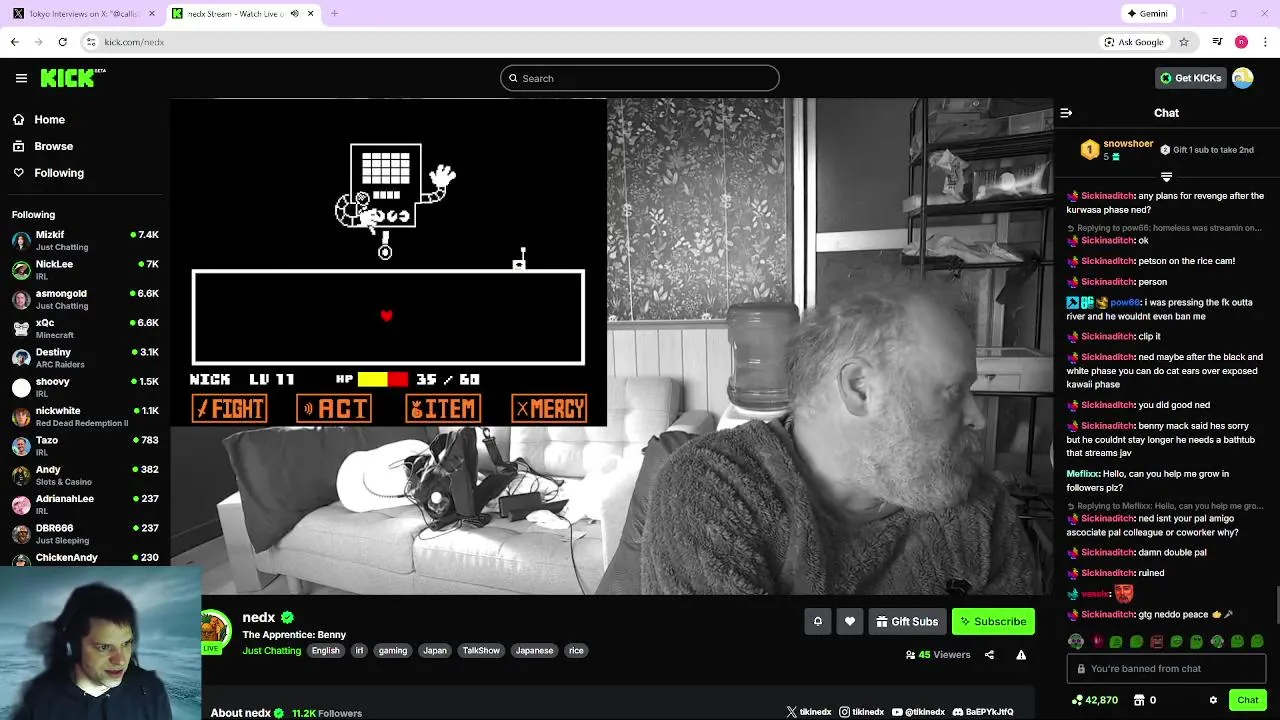Open chat settings gear icon
The image size is (1280, 720).
click(x=1213, y=700)
